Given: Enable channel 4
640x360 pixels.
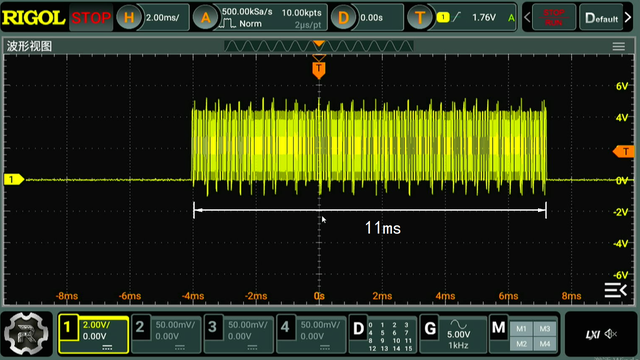Looking at the screenshot, I should coord(311,334).
